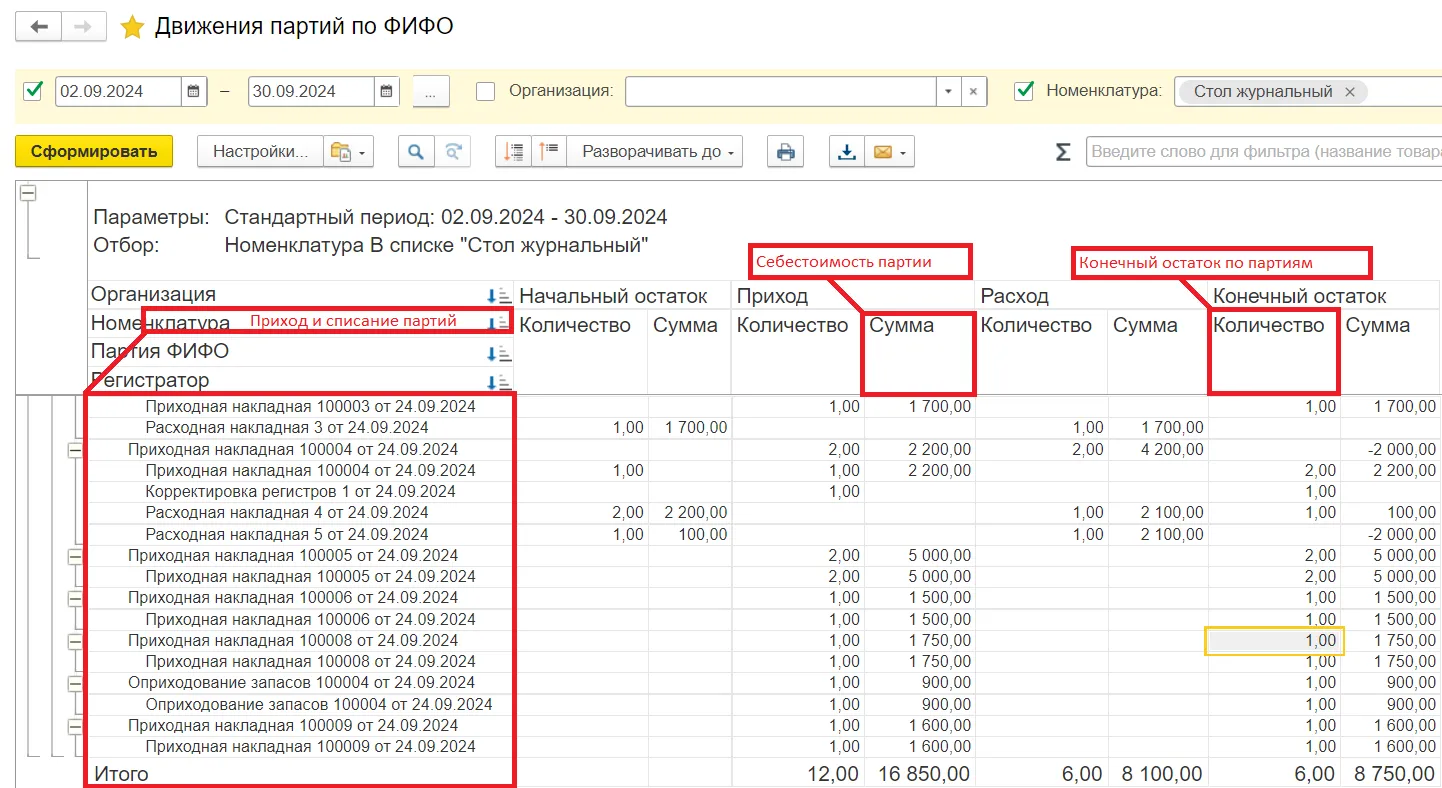Enable the period filter checkbox

coord(34,91)
